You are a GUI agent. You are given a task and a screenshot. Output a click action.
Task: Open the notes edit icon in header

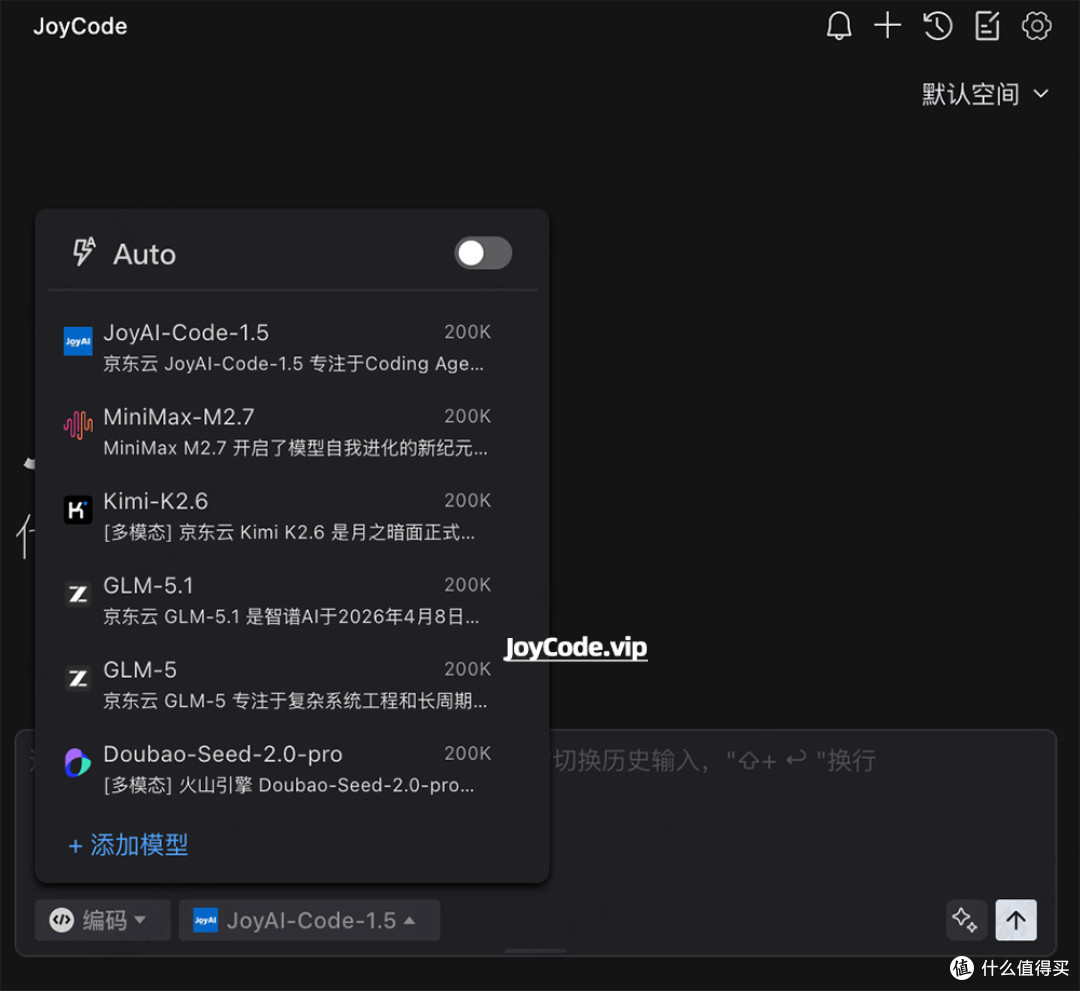click(987, 26)
